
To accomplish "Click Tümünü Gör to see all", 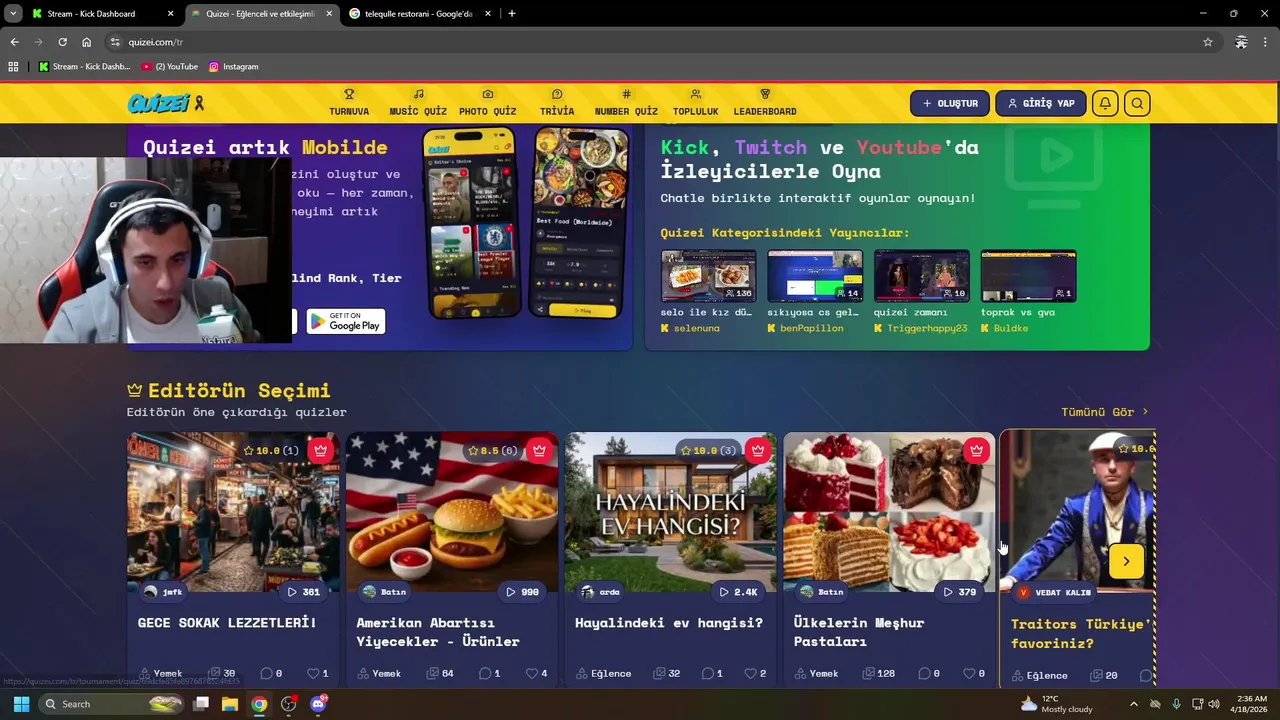I will [x=1105, y=412].
